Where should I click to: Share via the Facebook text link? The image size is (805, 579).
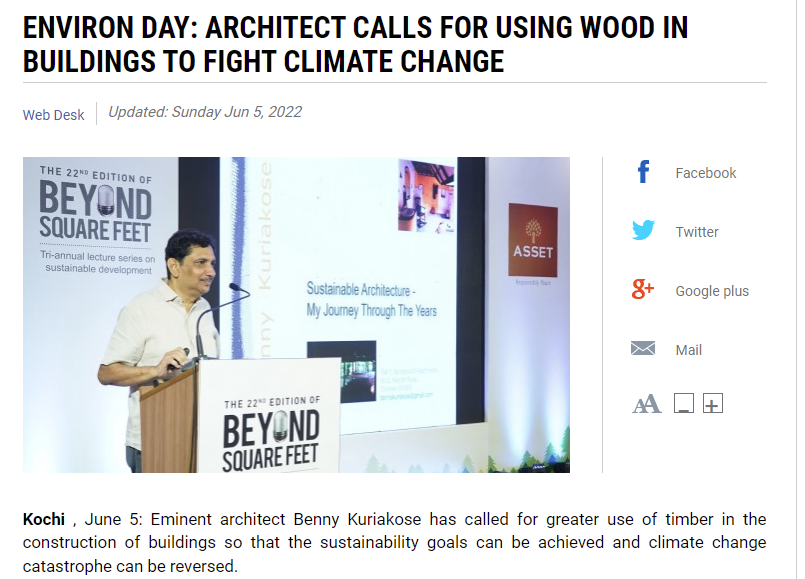click(705, 173)
